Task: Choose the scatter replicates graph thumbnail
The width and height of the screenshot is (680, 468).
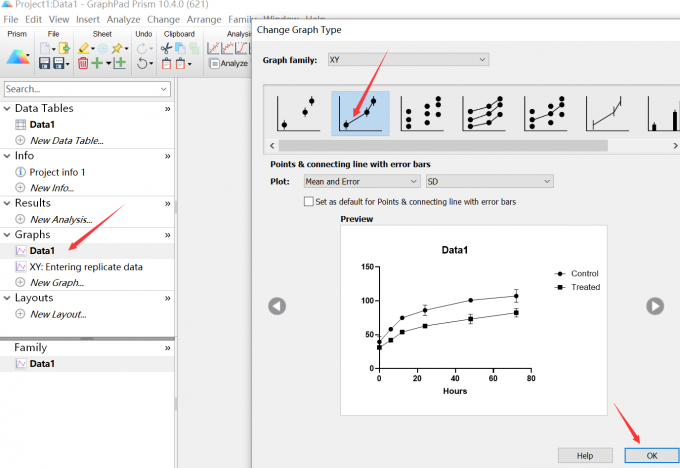Action: click(x=422, y=114)
